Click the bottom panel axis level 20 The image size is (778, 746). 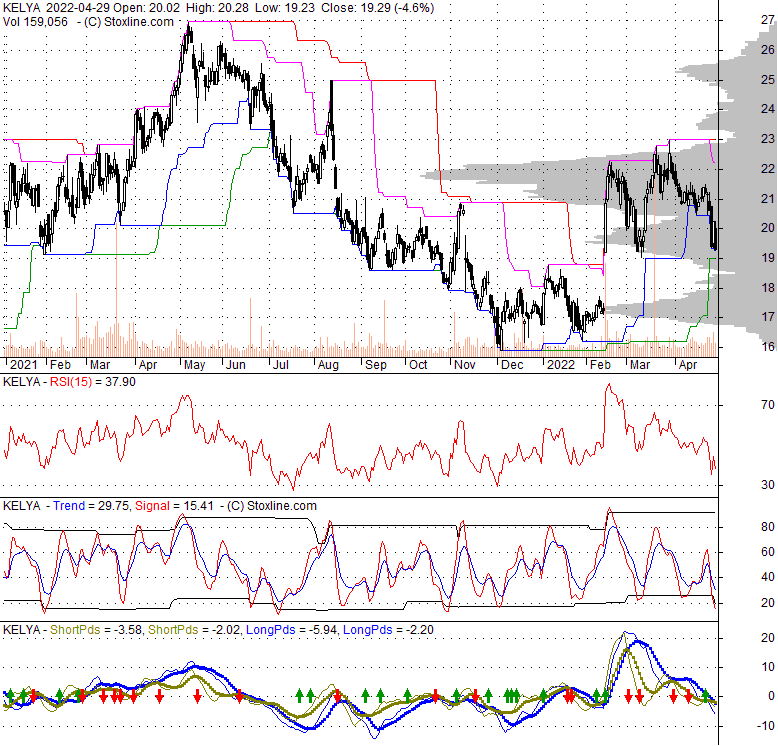click(x=768, y=637)
